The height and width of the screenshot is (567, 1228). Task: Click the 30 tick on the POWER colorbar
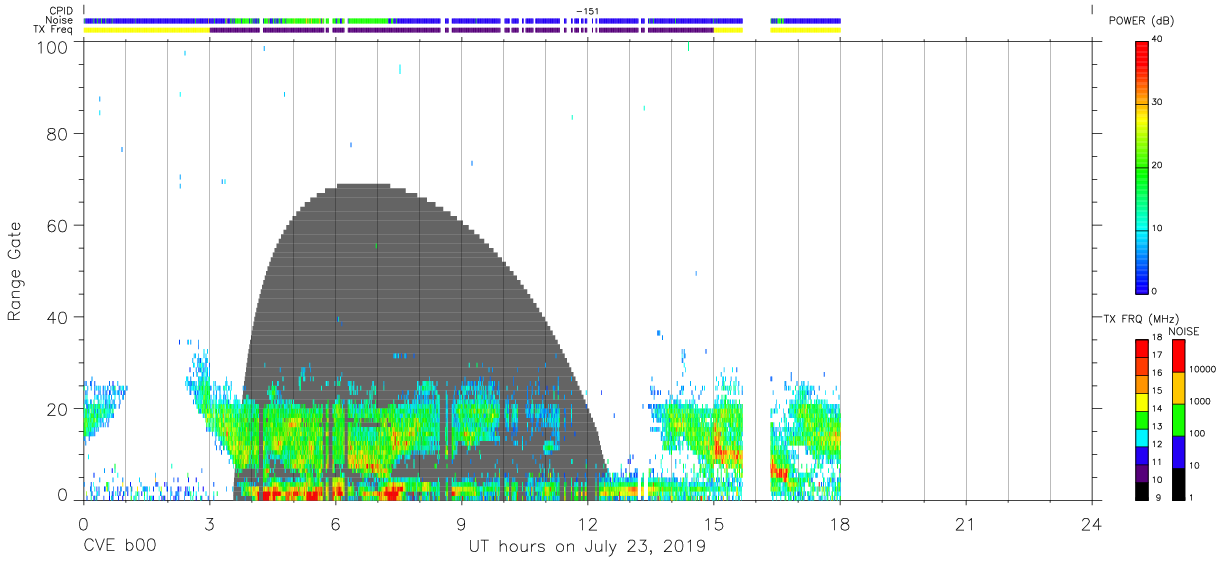tap(1158, 103)
